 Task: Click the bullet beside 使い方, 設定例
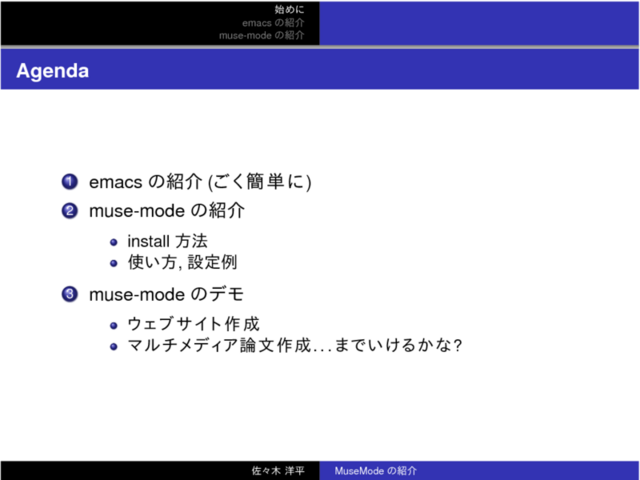pyautogui.click(x=115, y=262)
